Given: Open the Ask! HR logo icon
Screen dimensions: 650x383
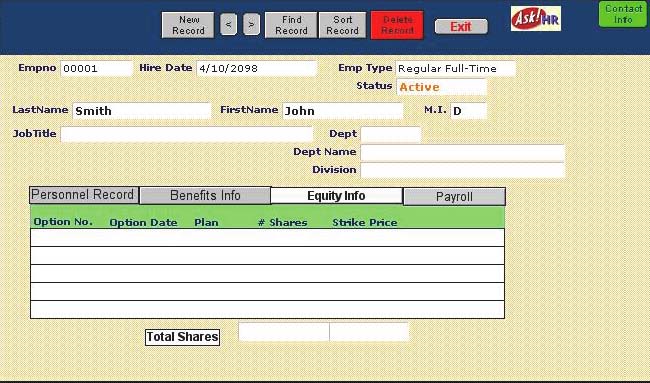Looking at the screenshot, I should (x=536, y=19).
